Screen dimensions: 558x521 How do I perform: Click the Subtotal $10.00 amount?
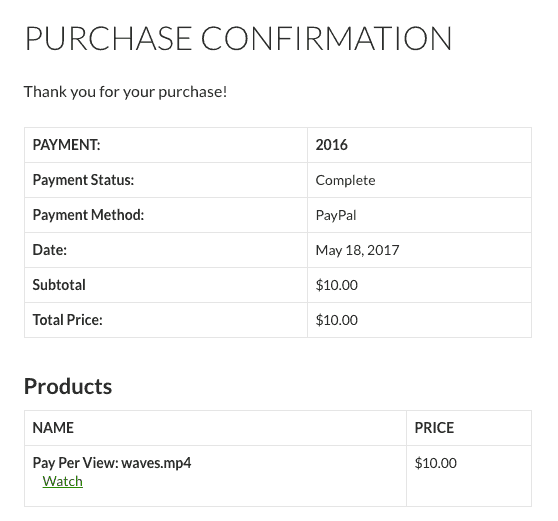point(336,285)
